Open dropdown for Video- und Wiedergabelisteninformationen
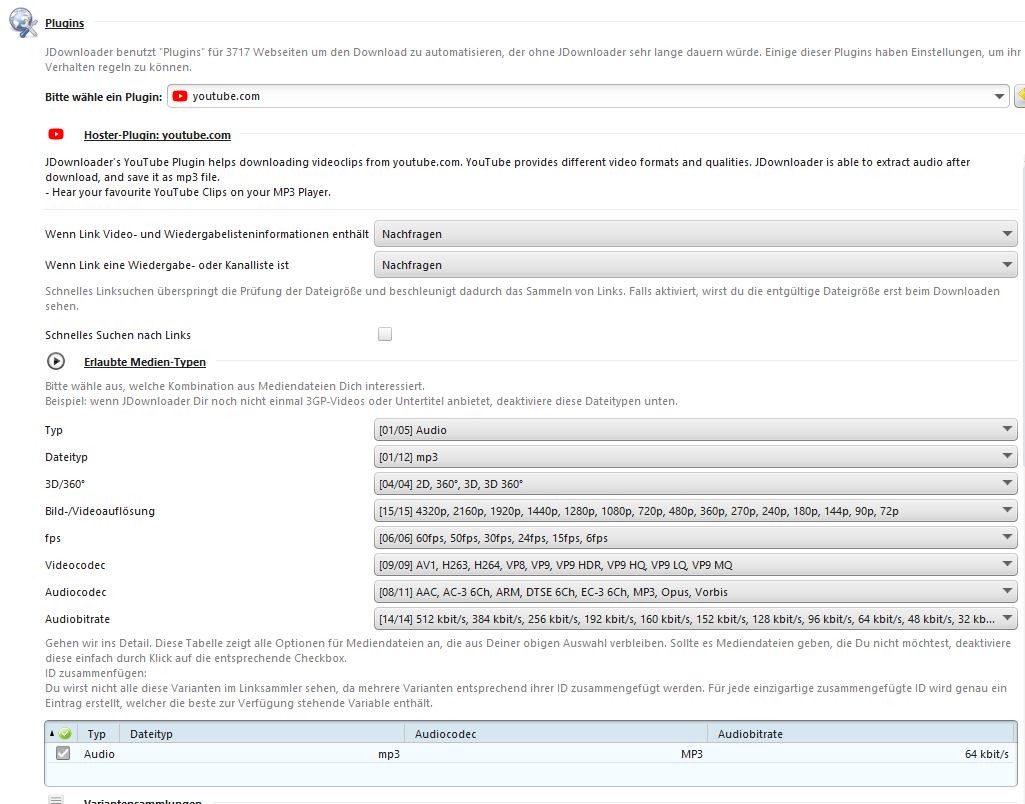This screenshot has height=804, width=1025. (696, 234)
